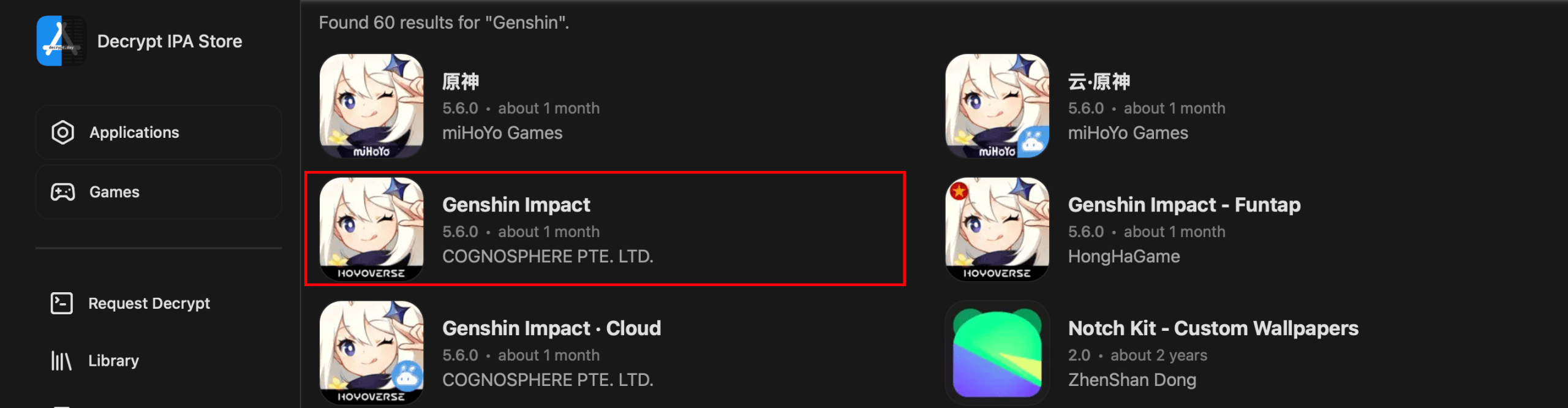Click the Games controller icon

point(62,192)
